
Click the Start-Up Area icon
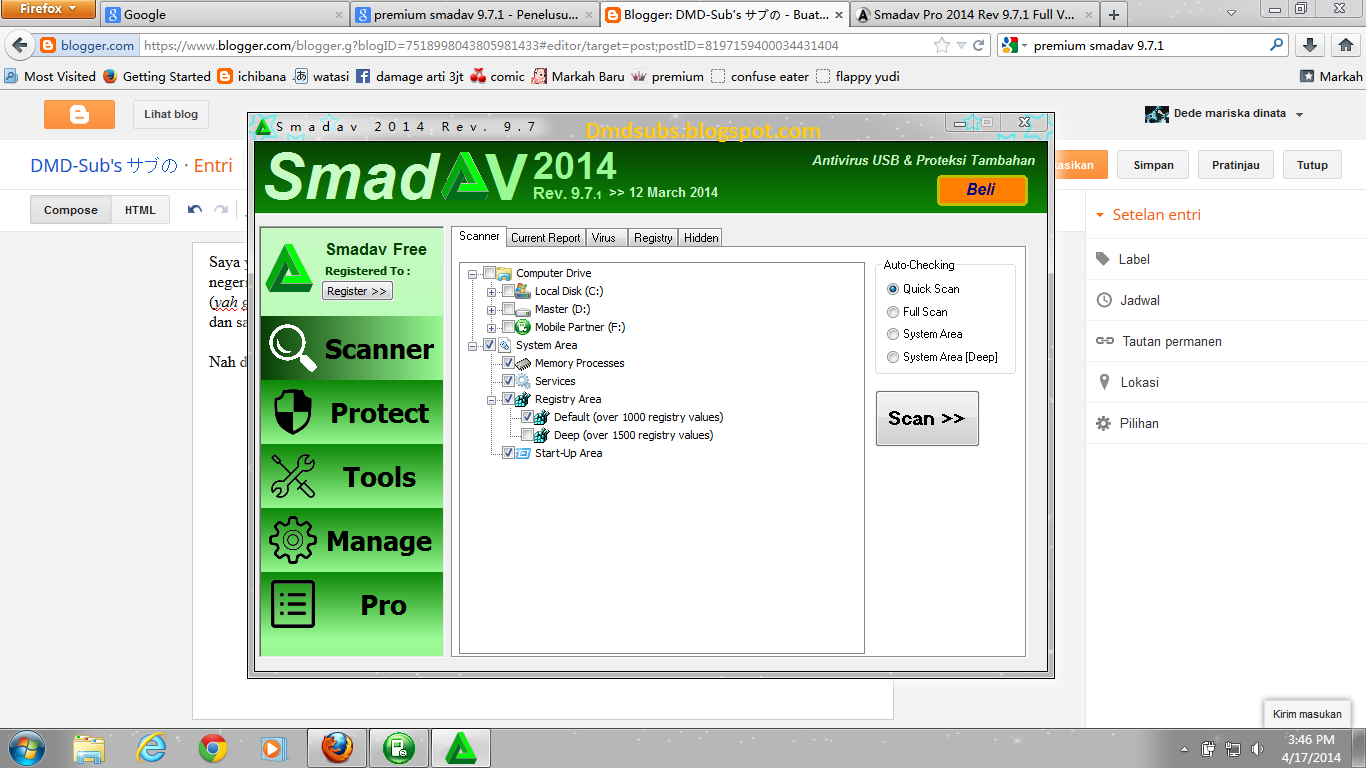pos(523,453)
